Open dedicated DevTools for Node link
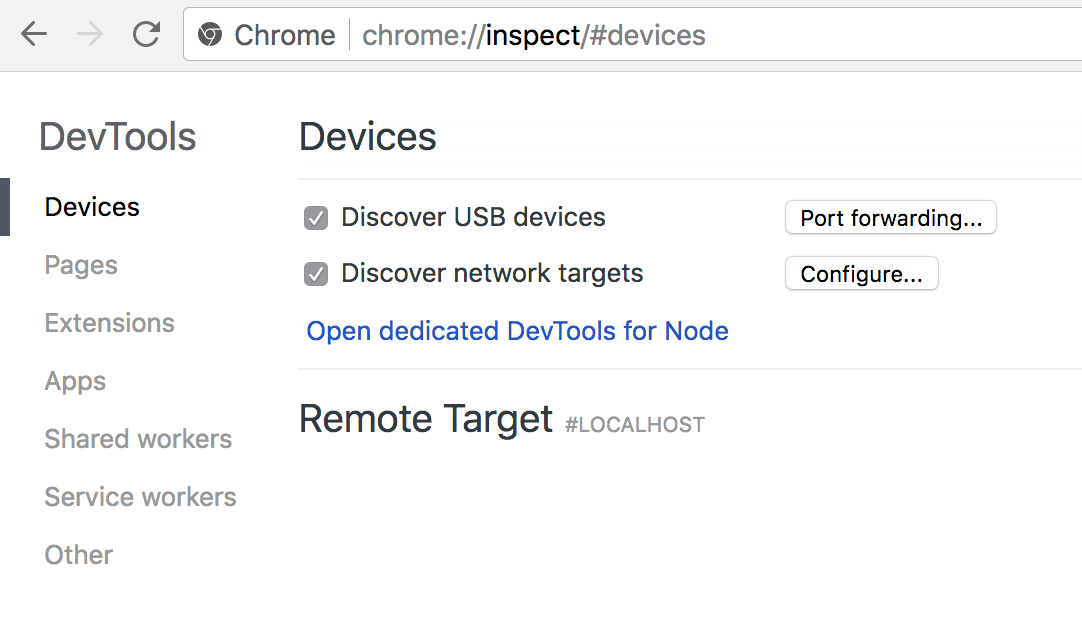The image size is (1082, 622). (517, 331)
